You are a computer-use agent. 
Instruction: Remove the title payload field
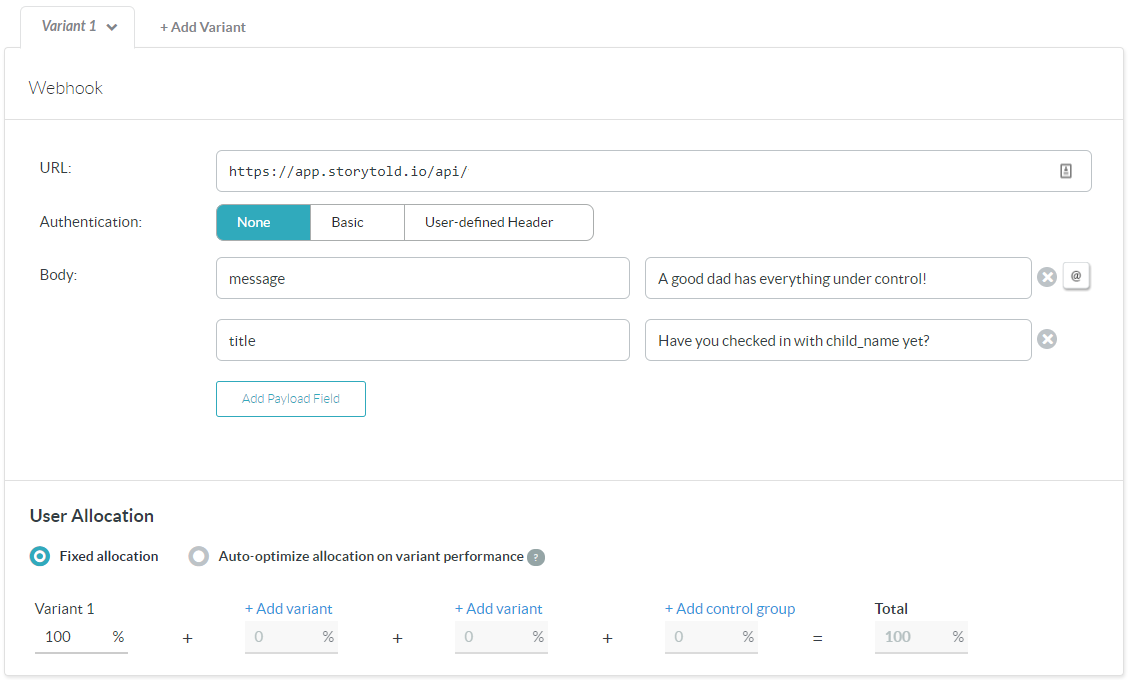click(1047, 339)
